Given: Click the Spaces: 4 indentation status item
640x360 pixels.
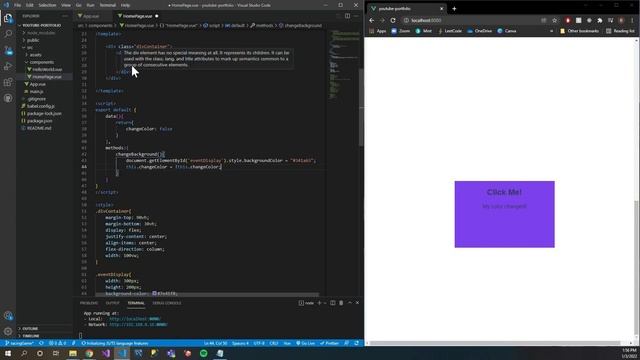Looking at the screenshot, I should pyautogui.click(x=240, y=343).
